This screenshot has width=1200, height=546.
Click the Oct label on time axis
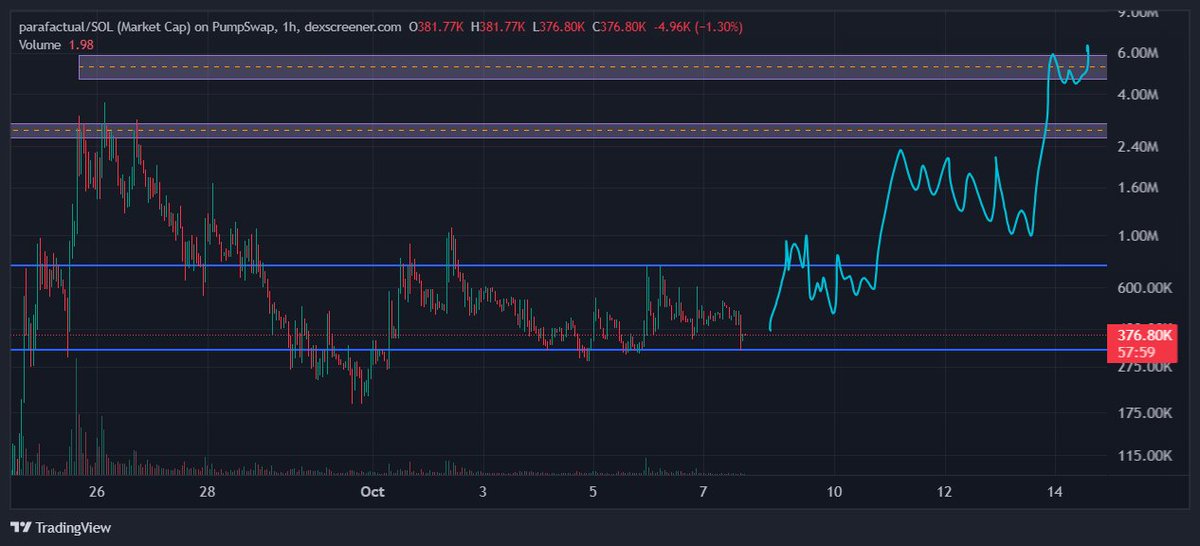pos(373,492)
